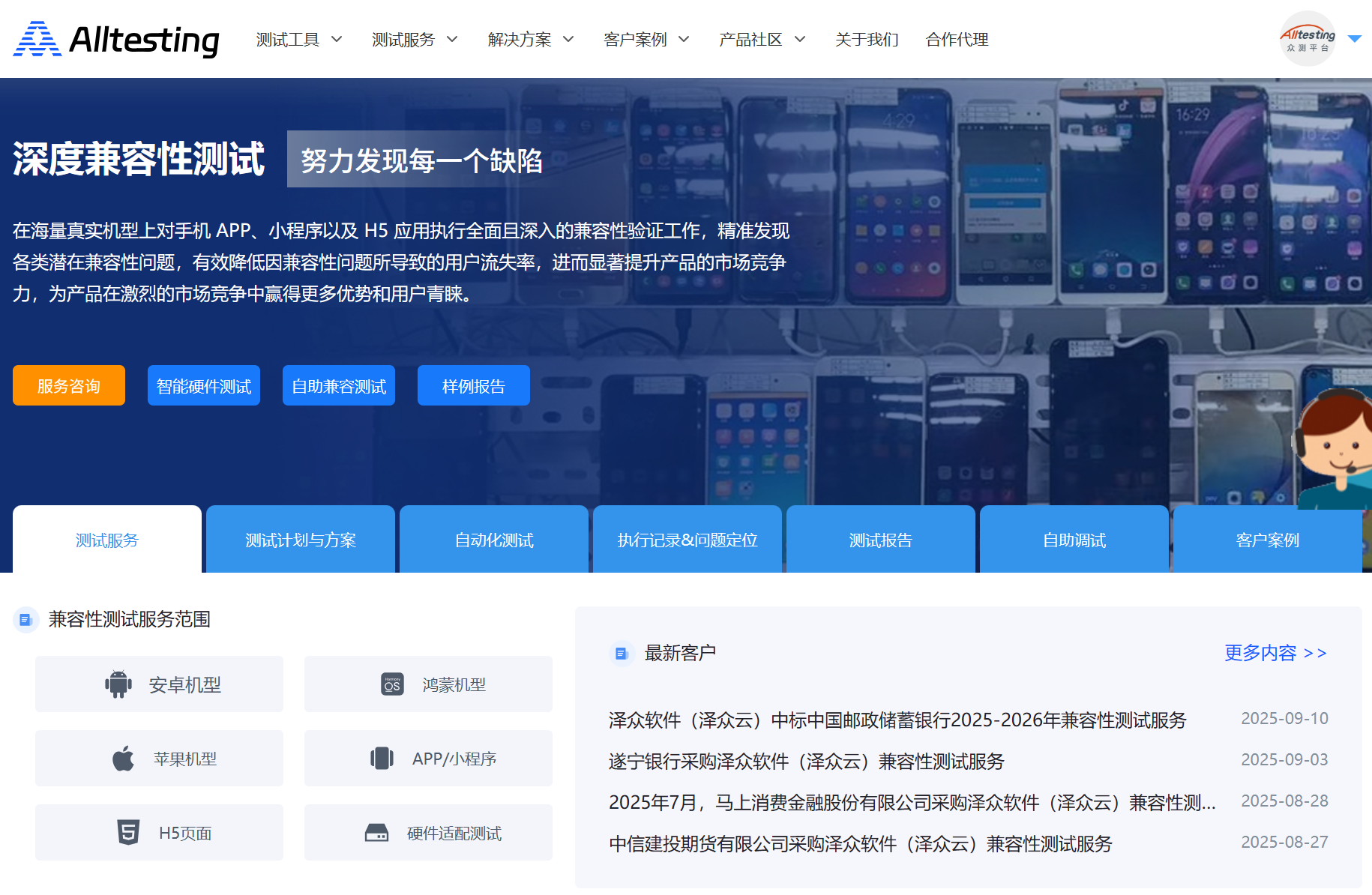Click the HarmonyOS icon
This screenshot has height=895, width=1372.
pyautogui.click(x=392, y=684)
